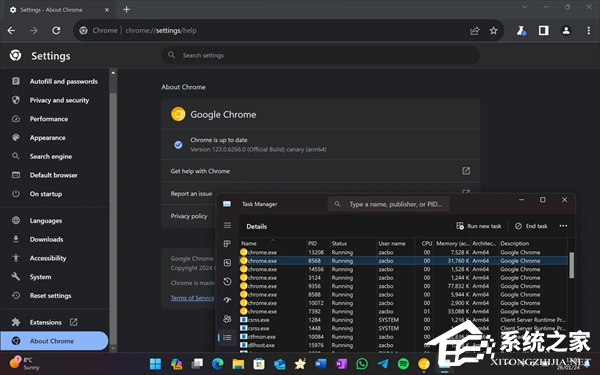Open Chrome Labs flask icon
The width and height of the screenshot is (600, 375).
click(521, 31)
